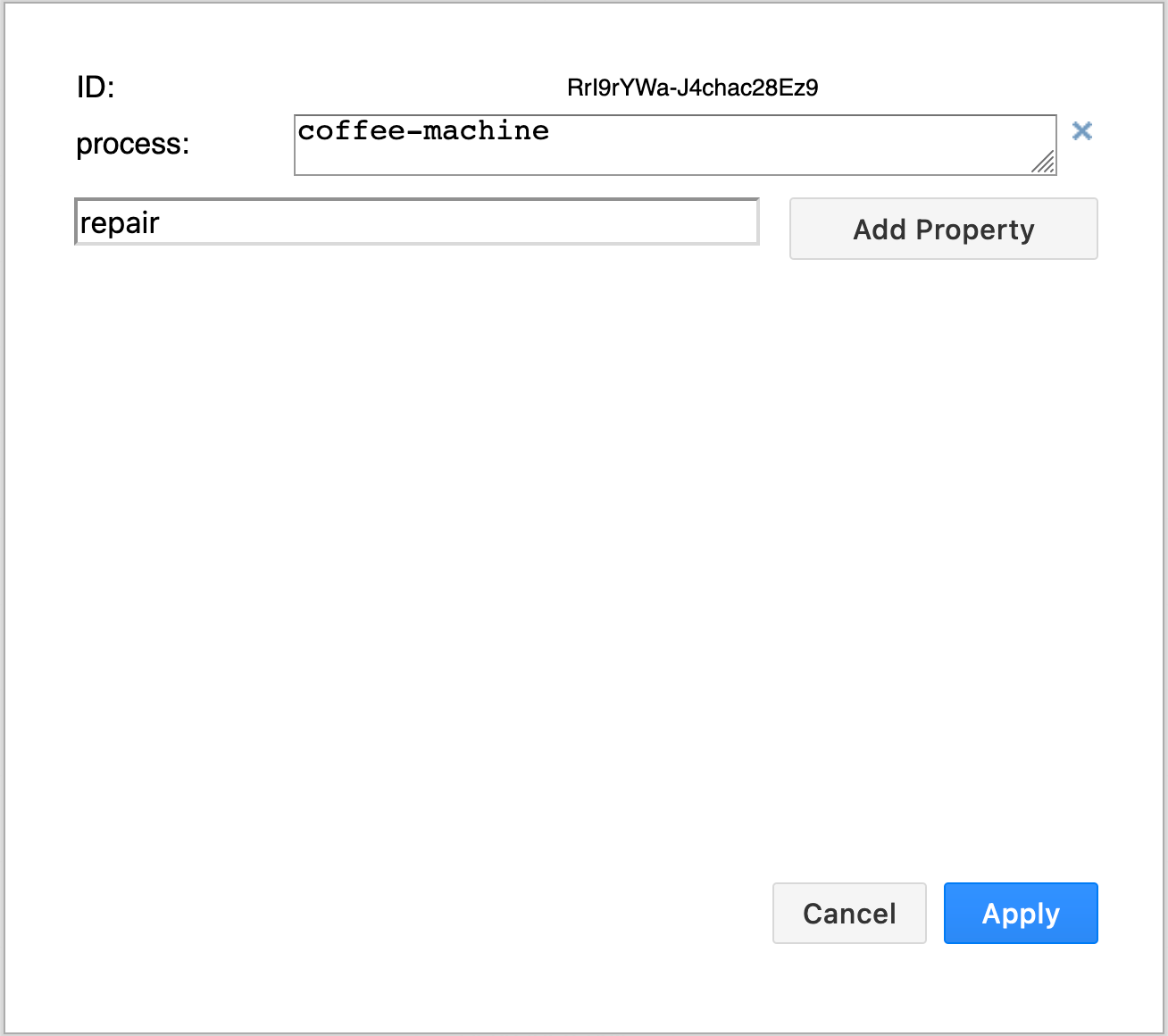Image resolution: width=1168 pixels, height=1036 pixels.
Task: Cancel the property editing dialog
Action: point(849,913)
